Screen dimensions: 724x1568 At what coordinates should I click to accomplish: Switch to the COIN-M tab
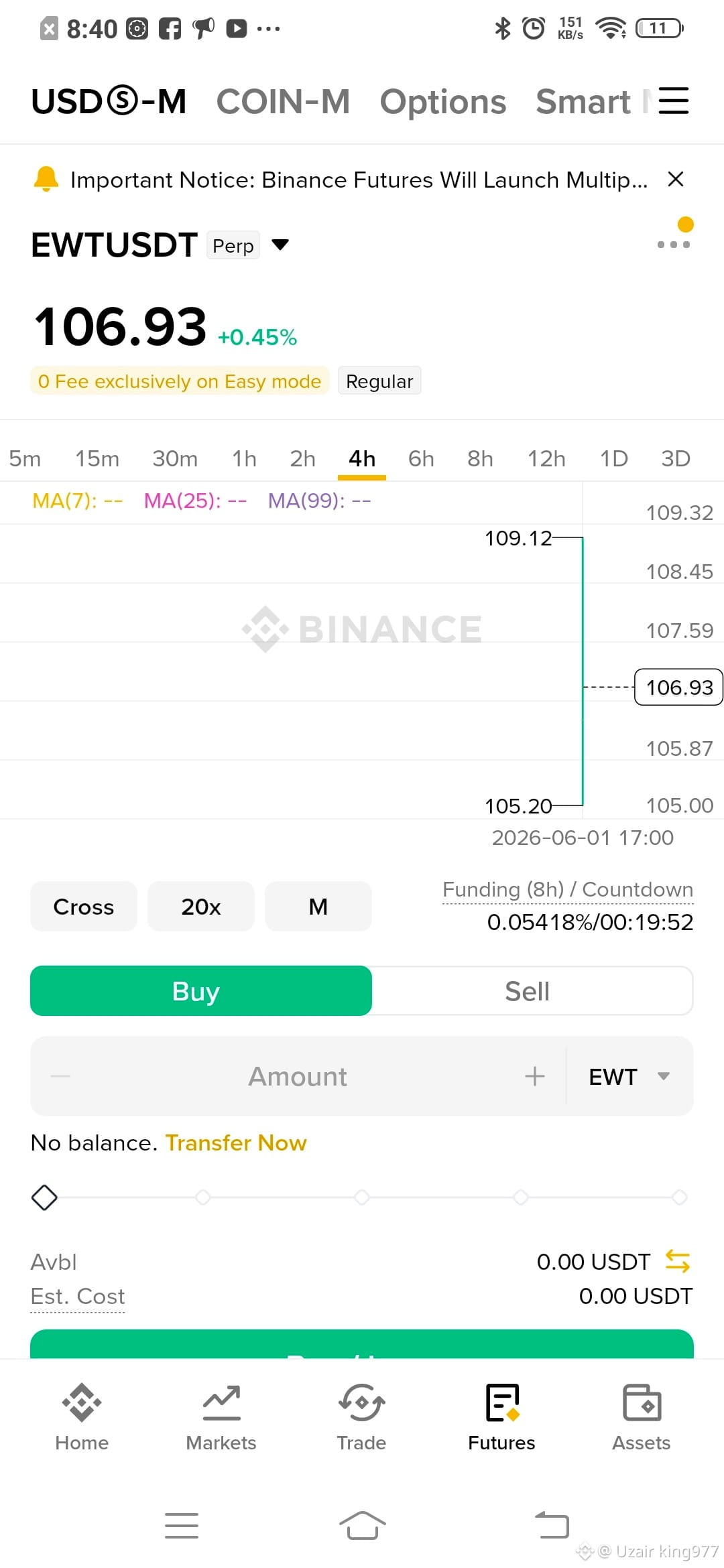point(283,102)
